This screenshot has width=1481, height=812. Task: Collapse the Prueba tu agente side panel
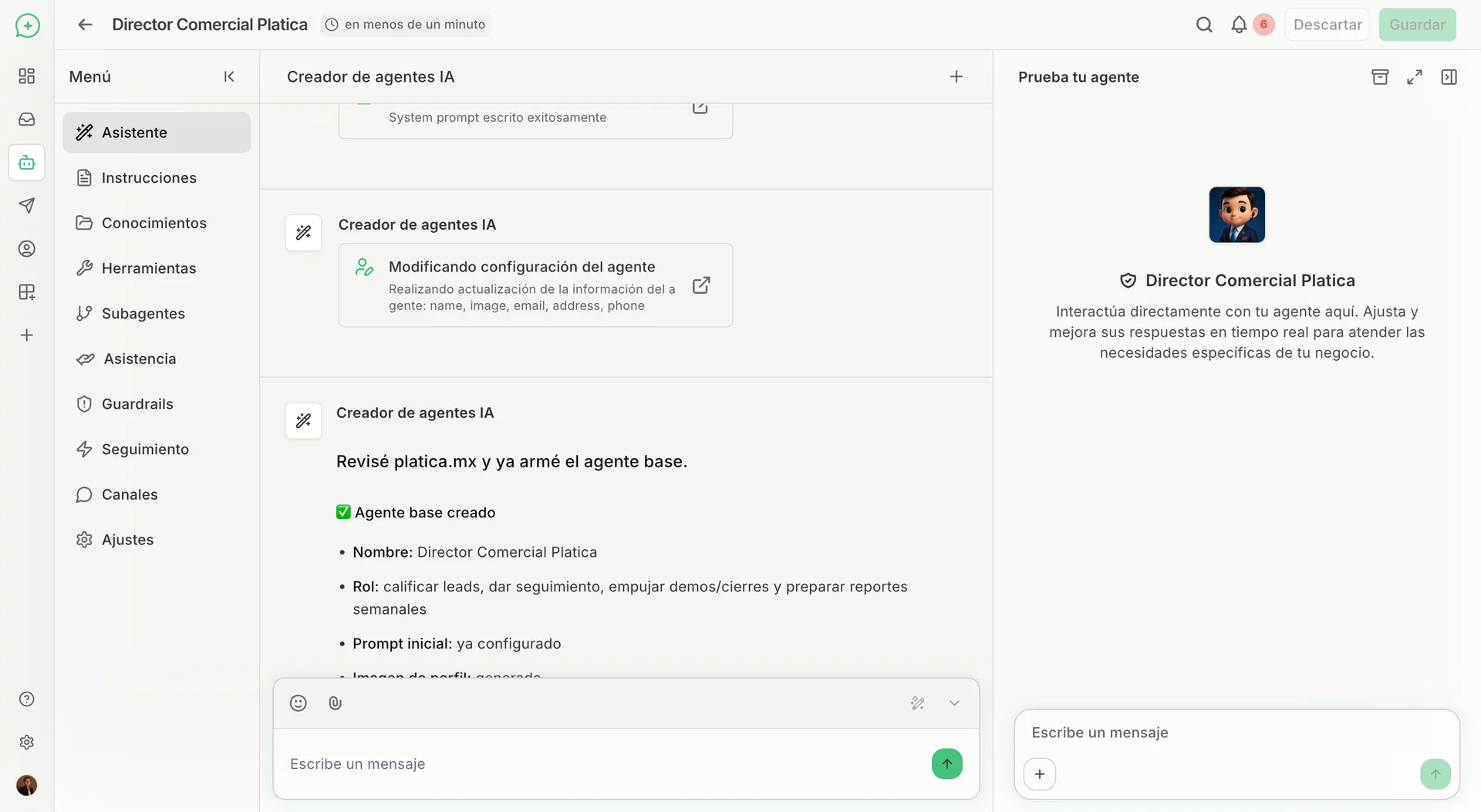pyautogui.click(x=1449, y=76)
